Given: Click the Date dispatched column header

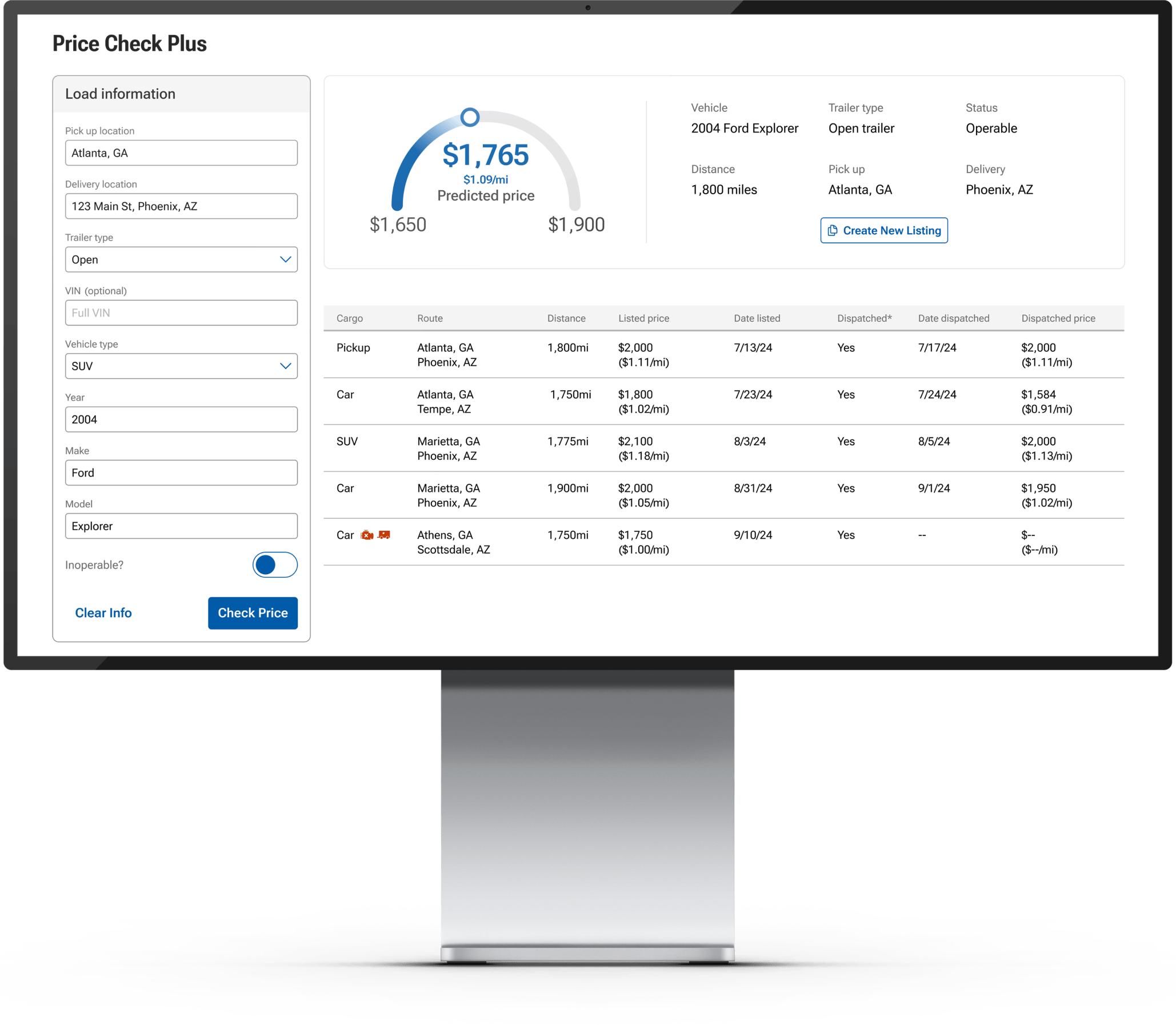Looking at the screenshot, I should coord(954,318).
